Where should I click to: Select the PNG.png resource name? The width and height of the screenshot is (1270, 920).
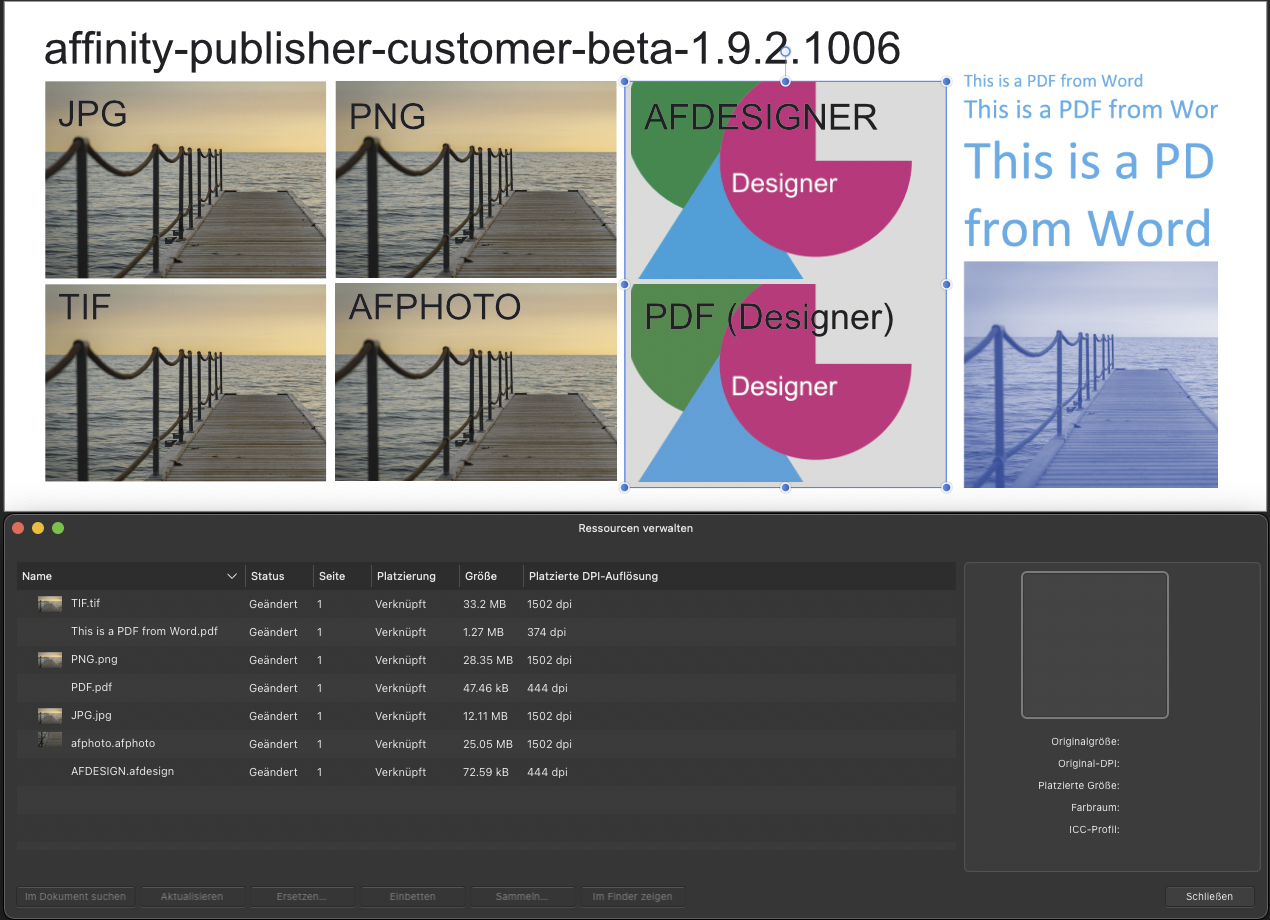(x=94, y=660)
